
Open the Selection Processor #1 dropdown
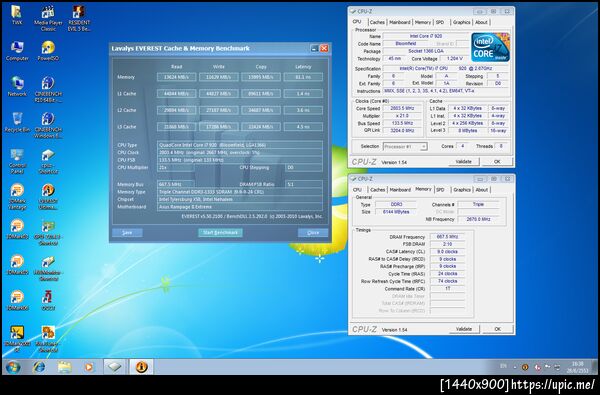click(405, 146)
